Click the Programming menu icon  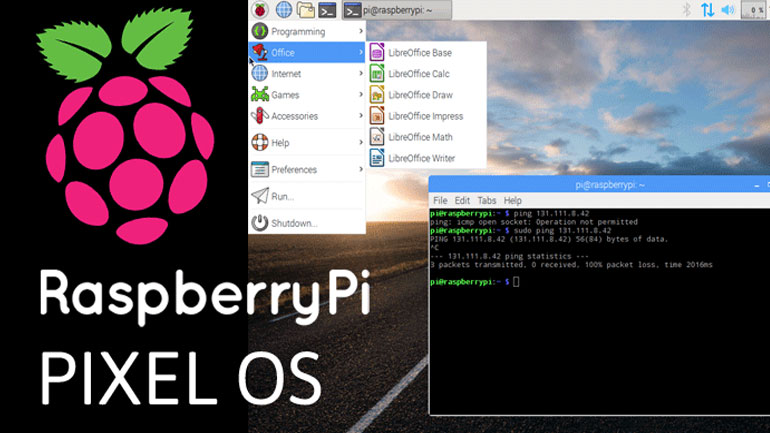260,31
